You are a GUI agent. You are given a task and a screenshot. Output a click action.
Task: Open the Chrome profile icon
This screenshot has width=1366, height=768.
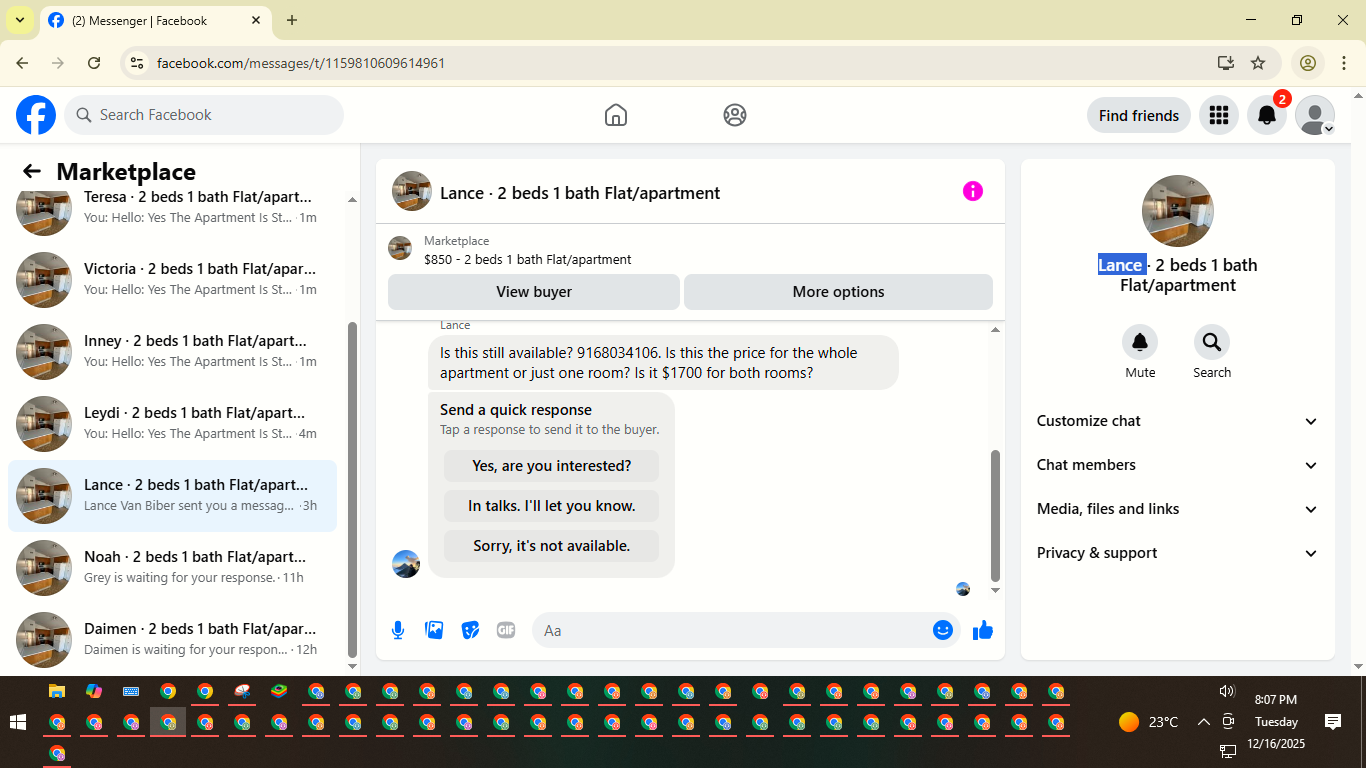[1308, 63]
